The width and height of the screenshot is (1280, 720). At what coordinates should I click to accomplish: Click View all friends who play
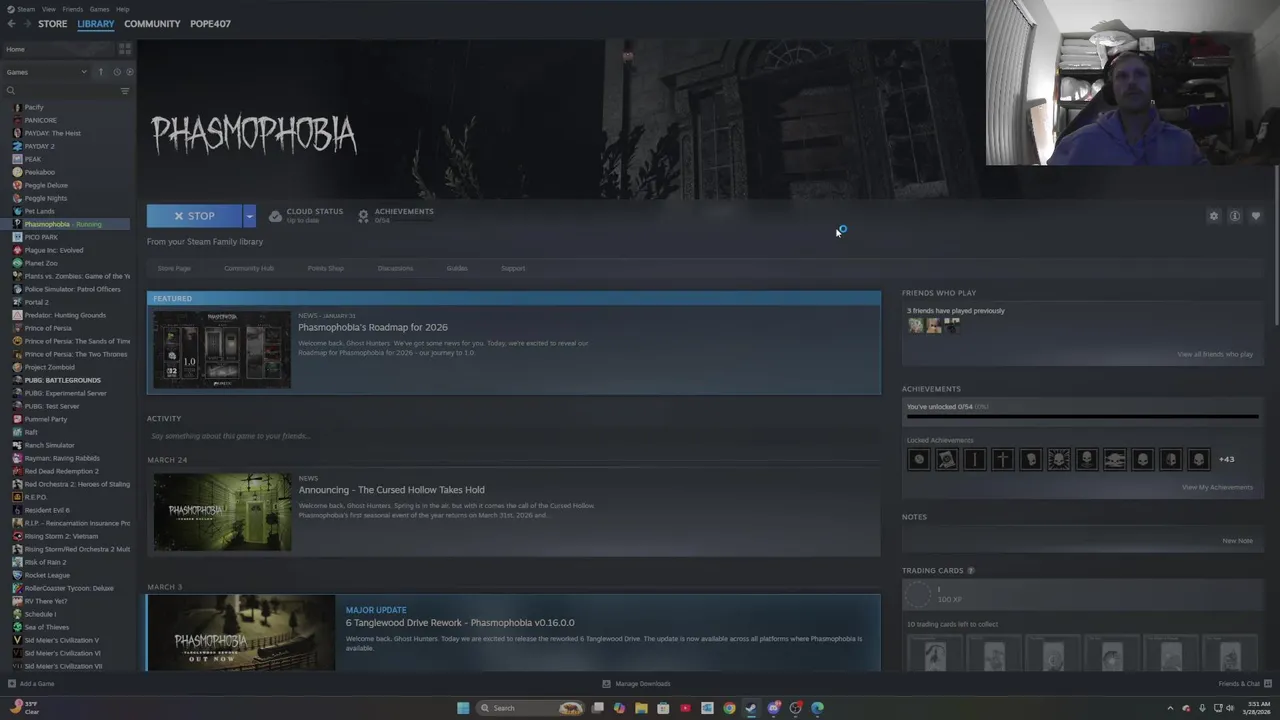(x=1214, y=354)
